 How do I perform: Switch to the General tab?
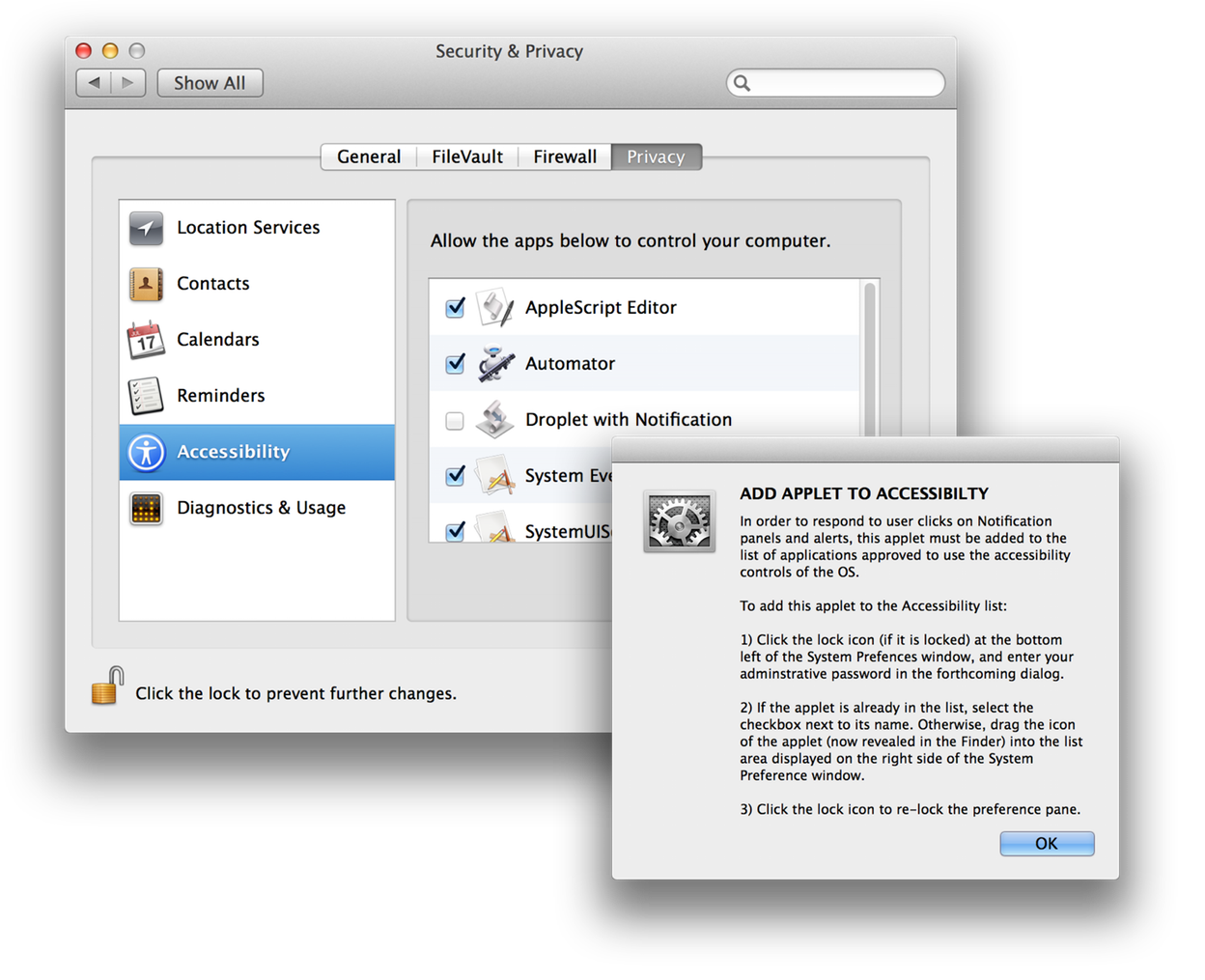(369, 156)
